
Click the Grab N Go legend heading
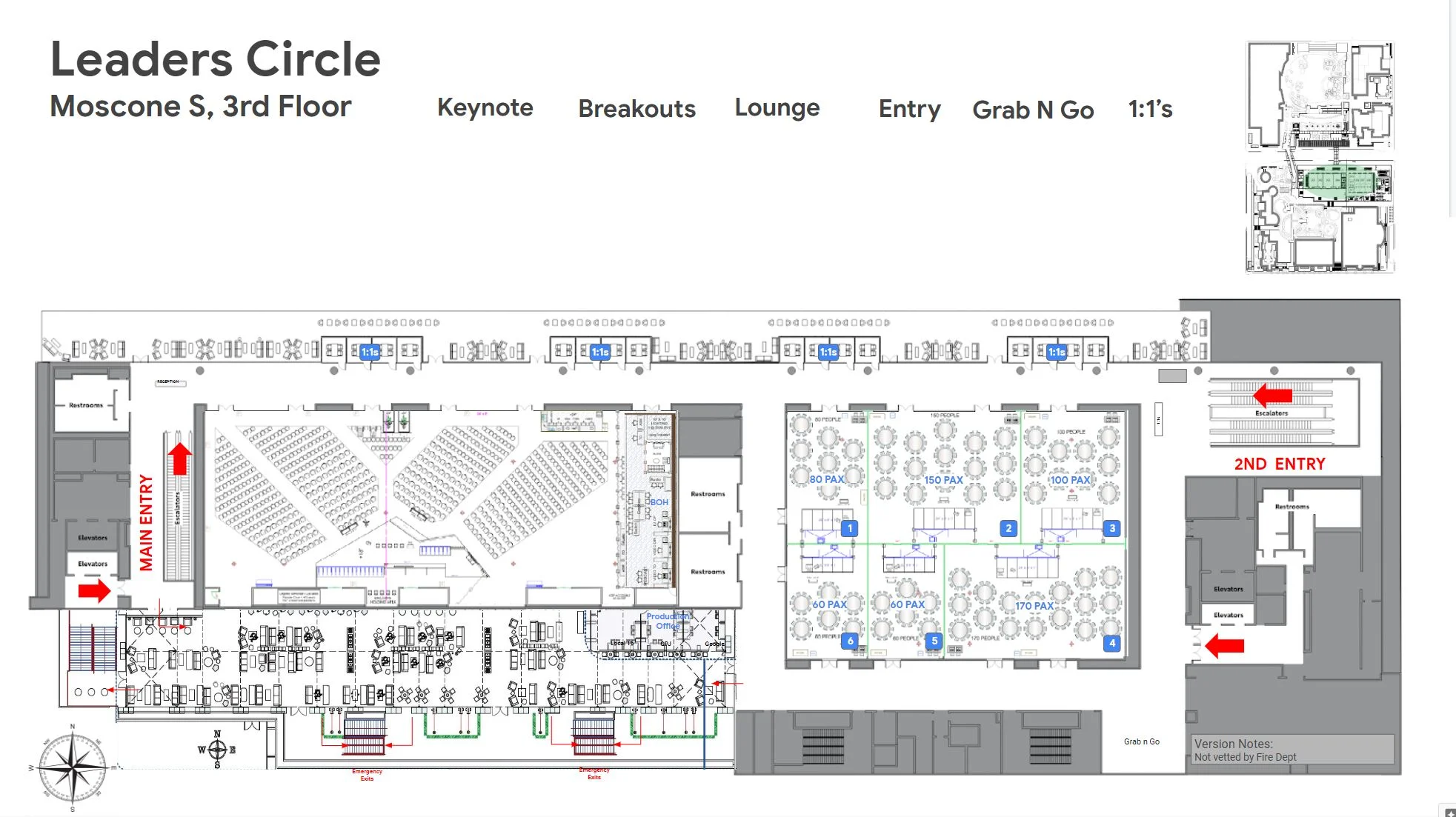click(1033, 110)
